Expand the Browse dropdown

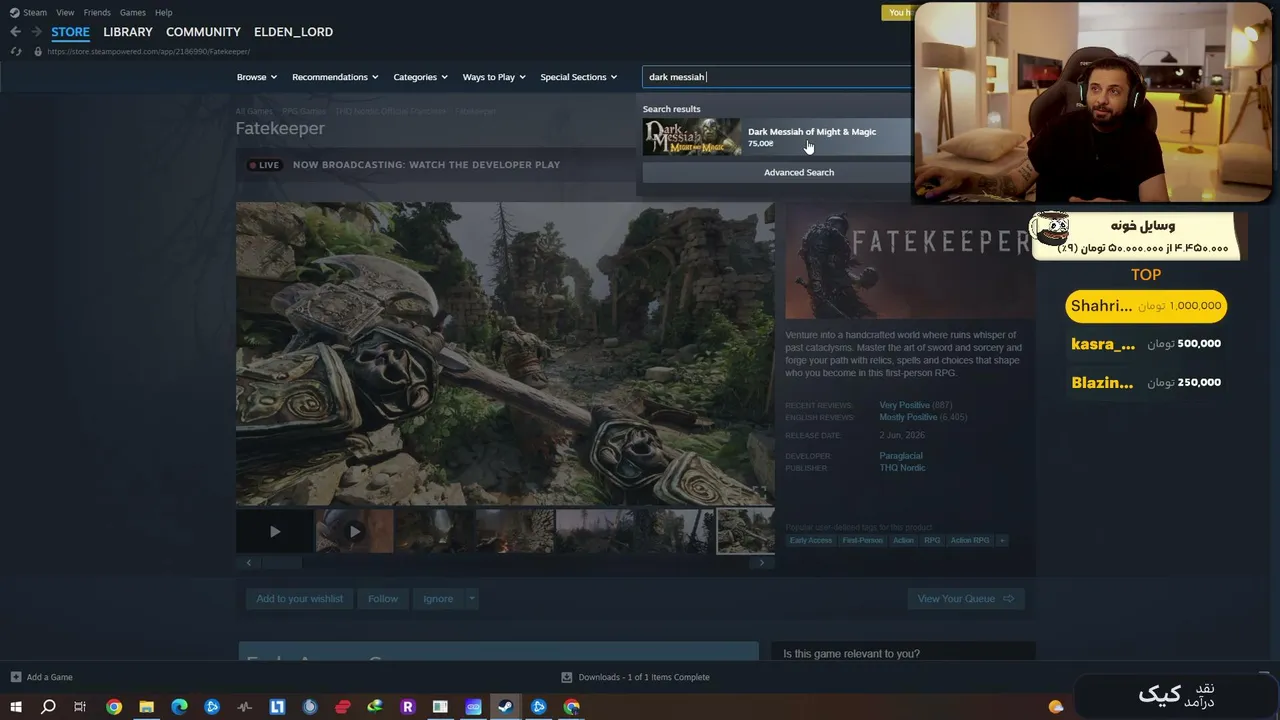pos(257,77)
